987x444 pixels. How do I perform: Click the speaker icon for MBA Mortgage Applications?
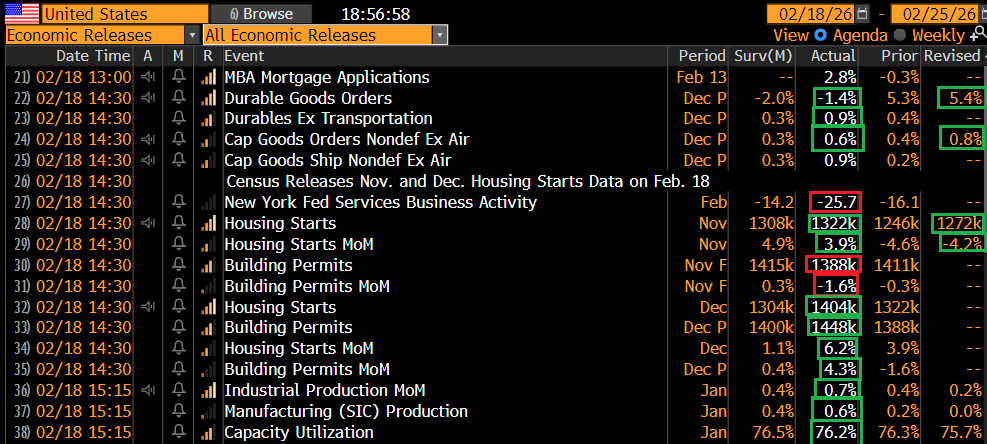coord(149,77)
